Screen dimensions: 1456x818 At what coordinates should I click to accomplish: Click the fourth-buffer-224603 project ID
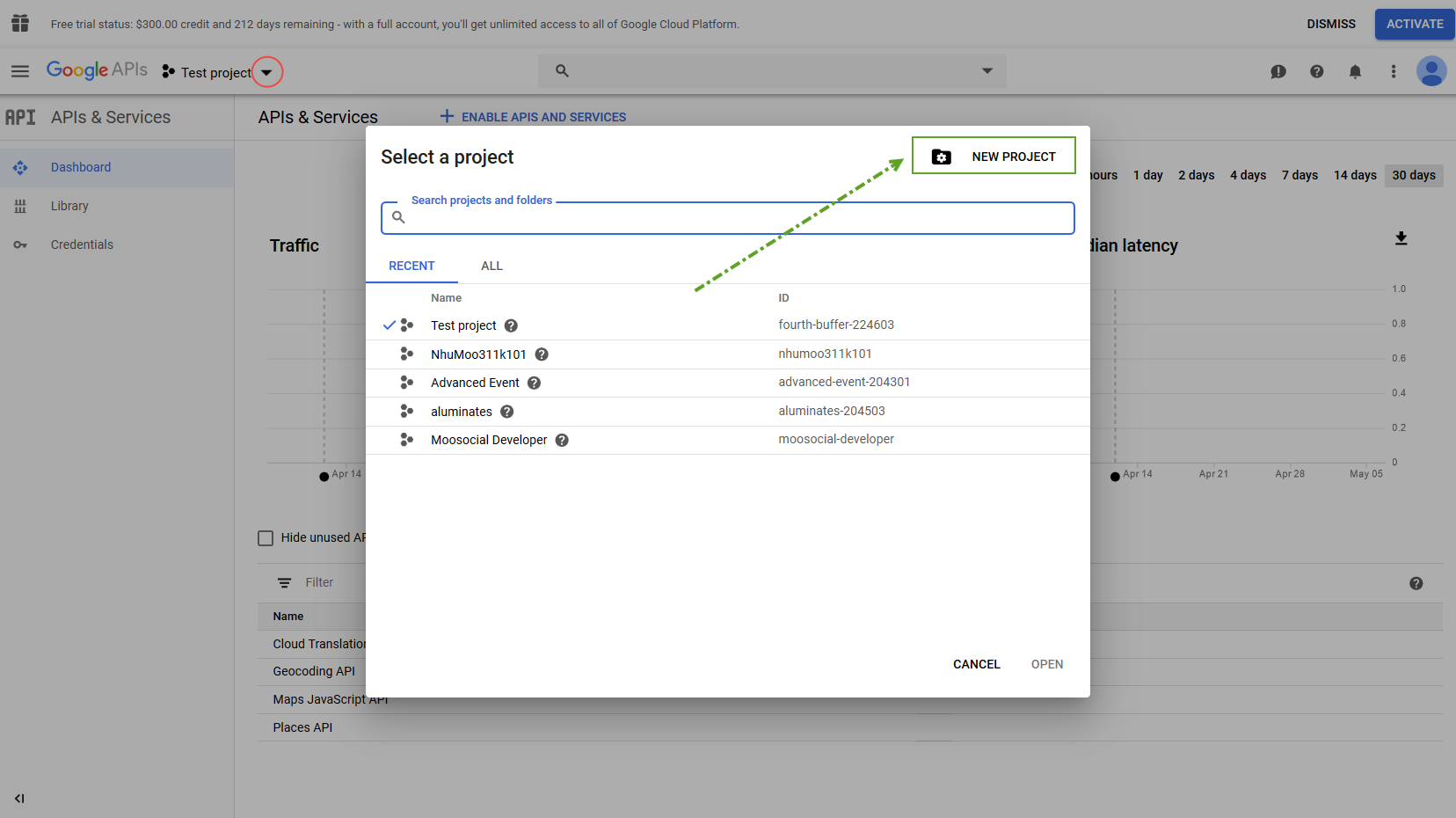click(836, 325)
